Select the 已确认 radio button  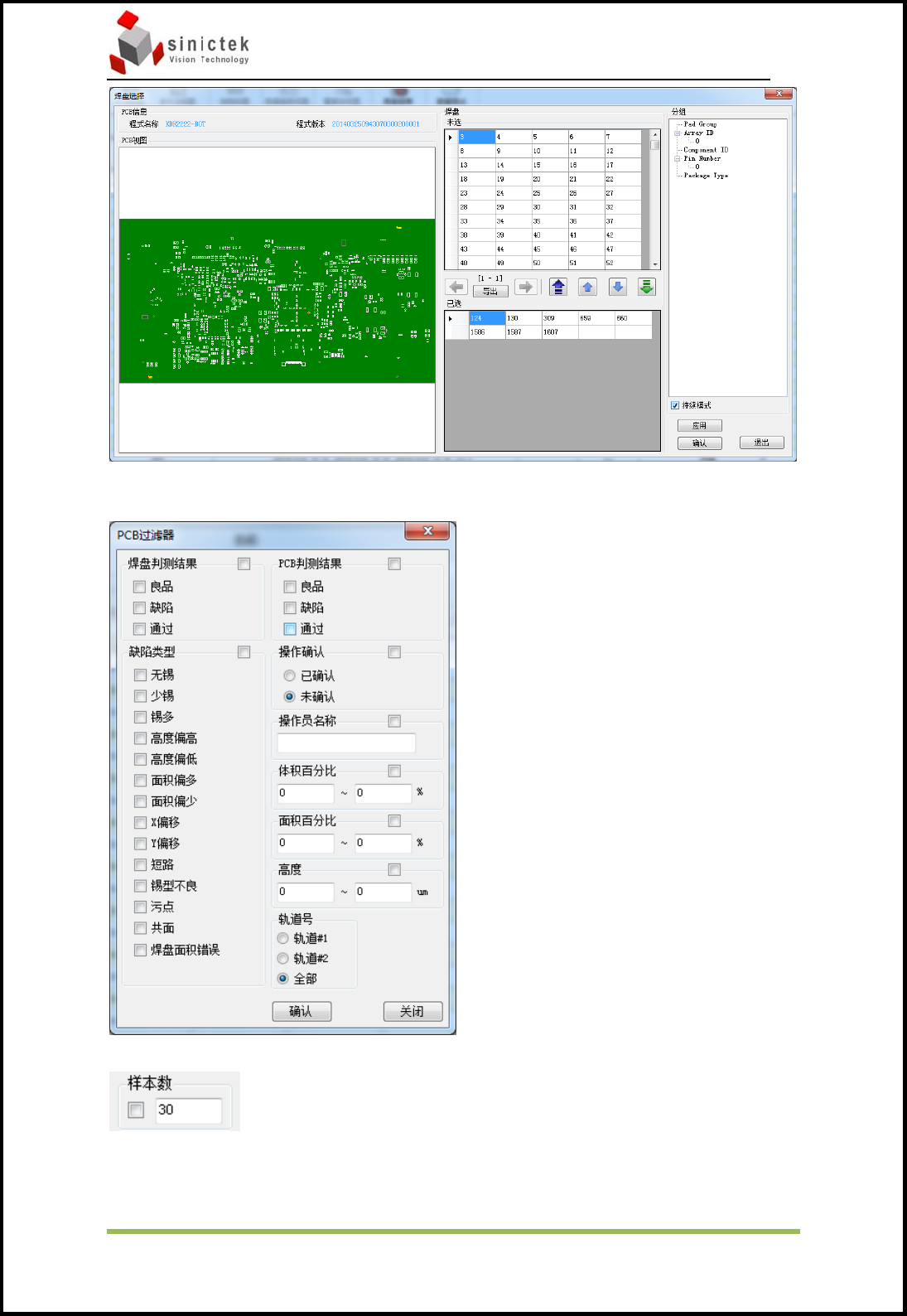(289, 675)
